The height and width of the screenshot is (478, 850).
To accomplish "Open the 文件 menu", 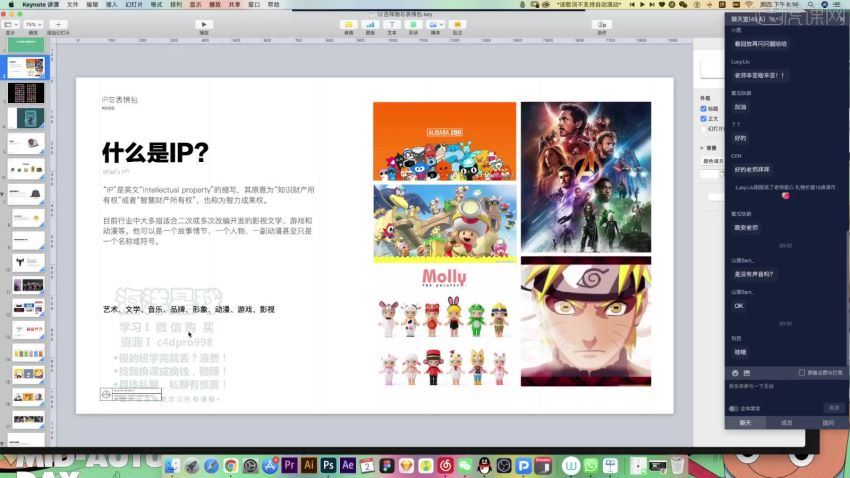I will tap(73, 4).
